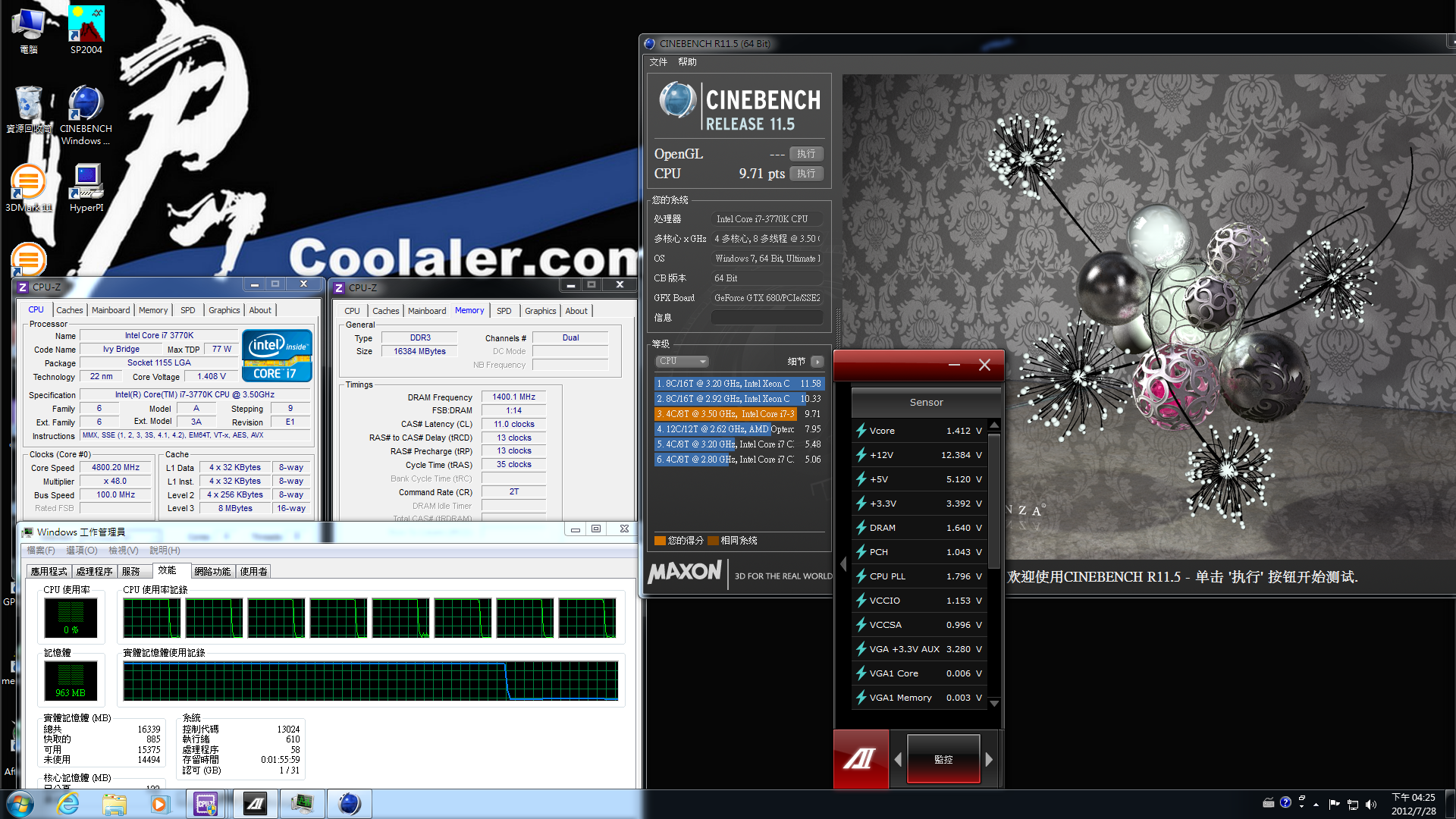Run the CPU benchmark test
1456x819 pixels.
806,174
